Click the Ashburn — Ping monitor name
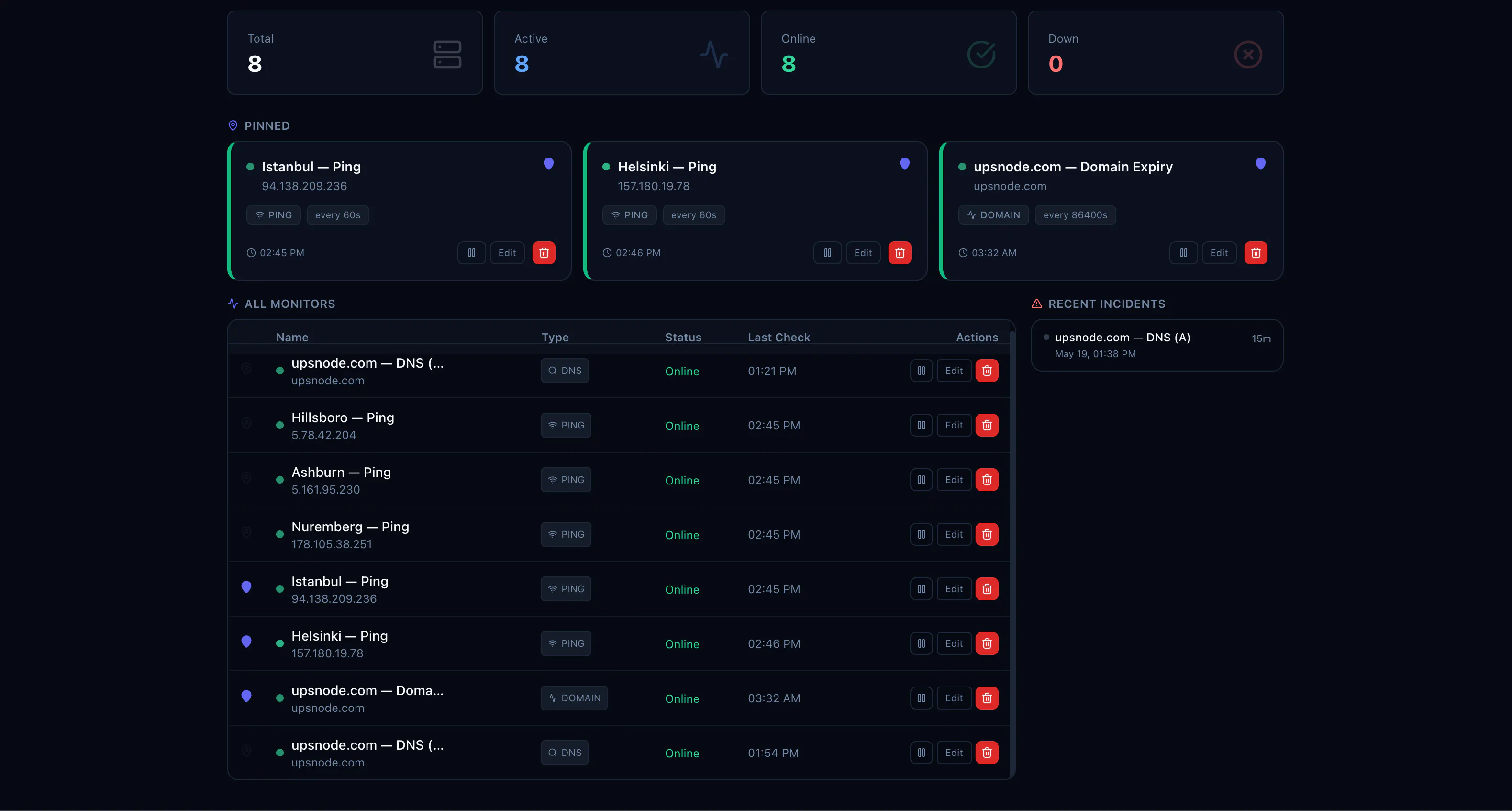Viewport: 1512px width, 811px height. pos(341,472)
